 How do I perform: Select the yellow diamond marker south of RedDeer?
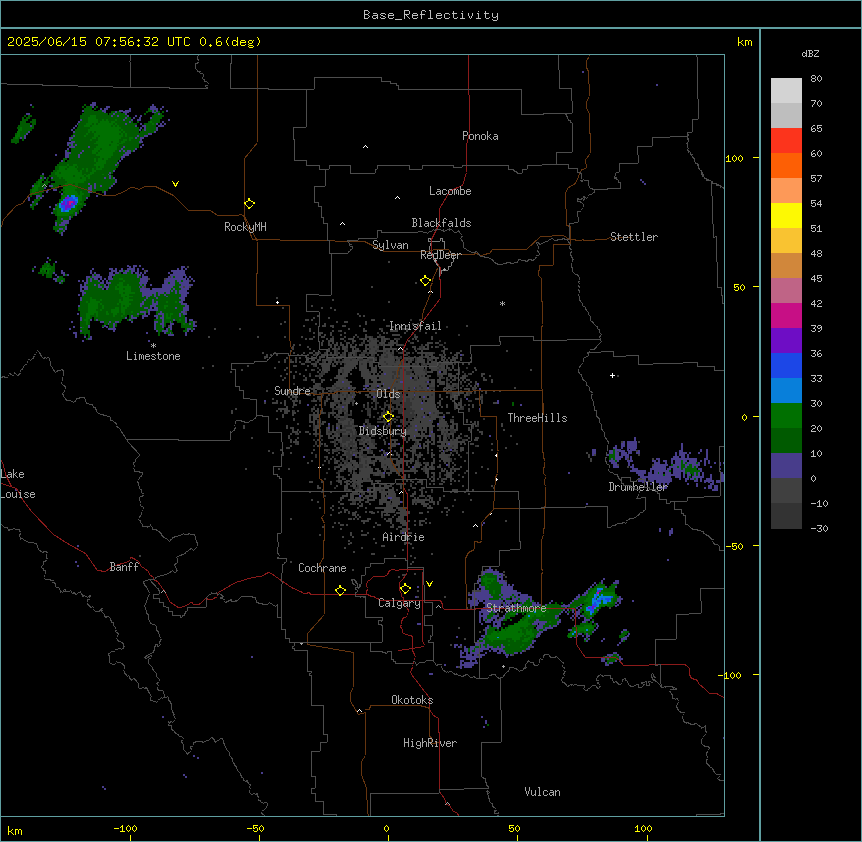tap(425, 281)
